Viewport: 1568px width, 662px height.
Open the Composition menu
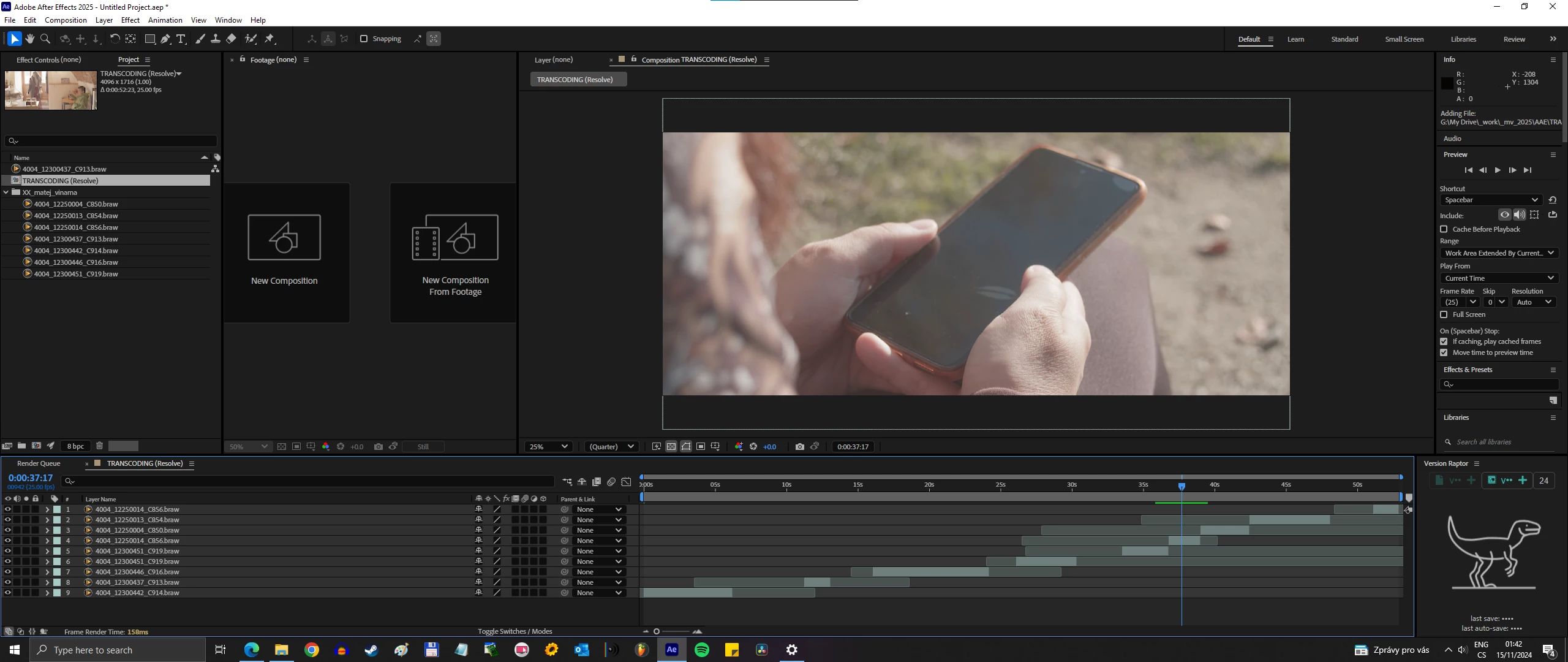point(66,20)
